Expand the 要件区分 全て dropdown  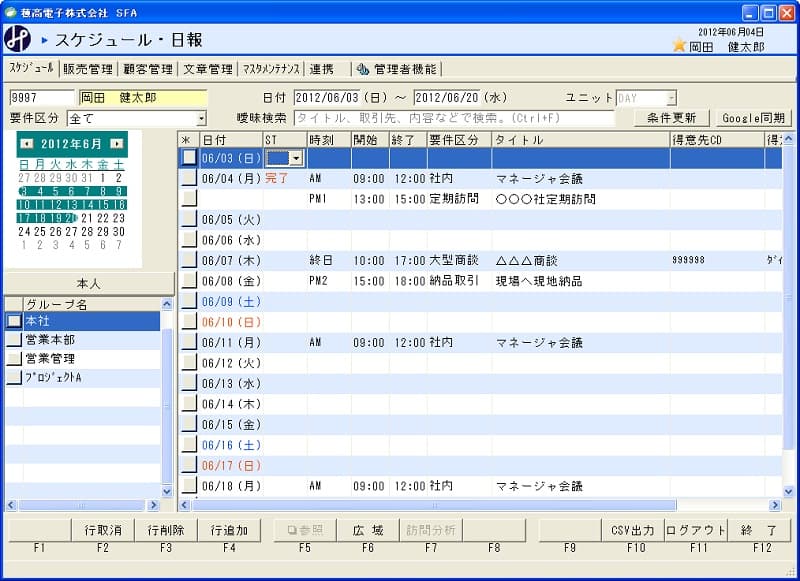point(202,118)
